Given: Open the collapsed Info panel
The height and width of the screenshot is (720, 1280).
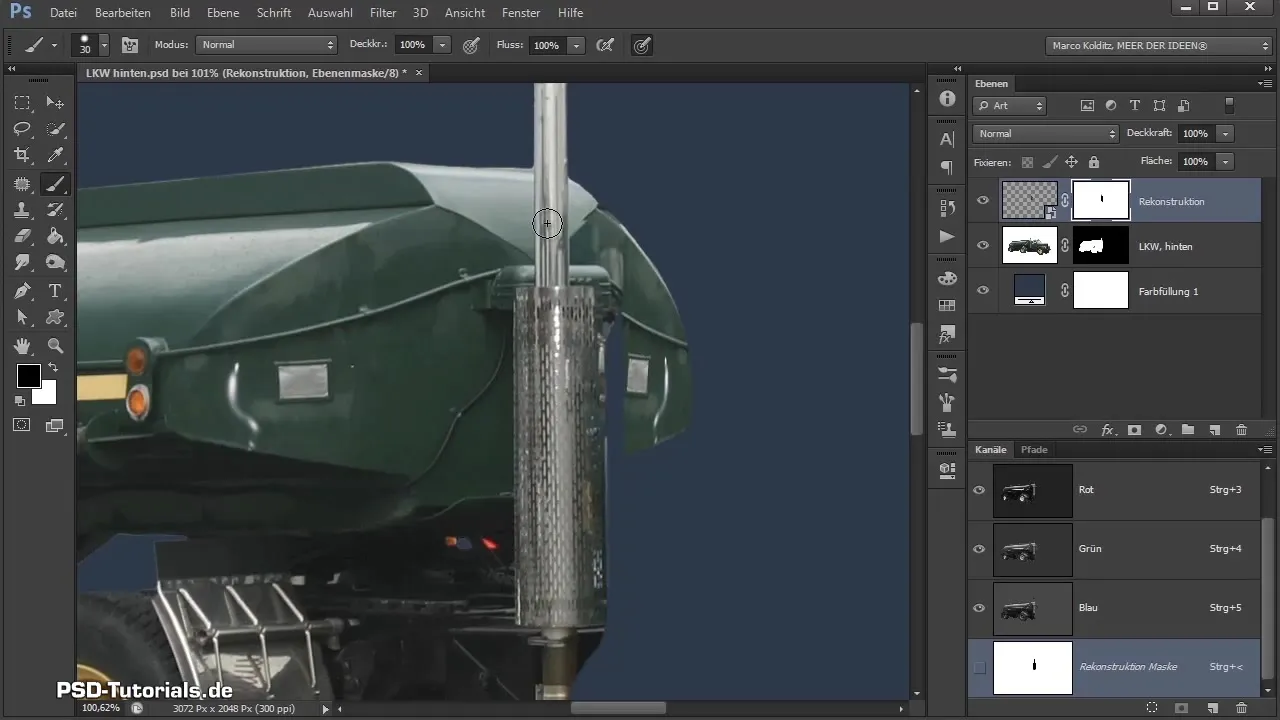Looking at the screenshot, I should tap(947, 98).
